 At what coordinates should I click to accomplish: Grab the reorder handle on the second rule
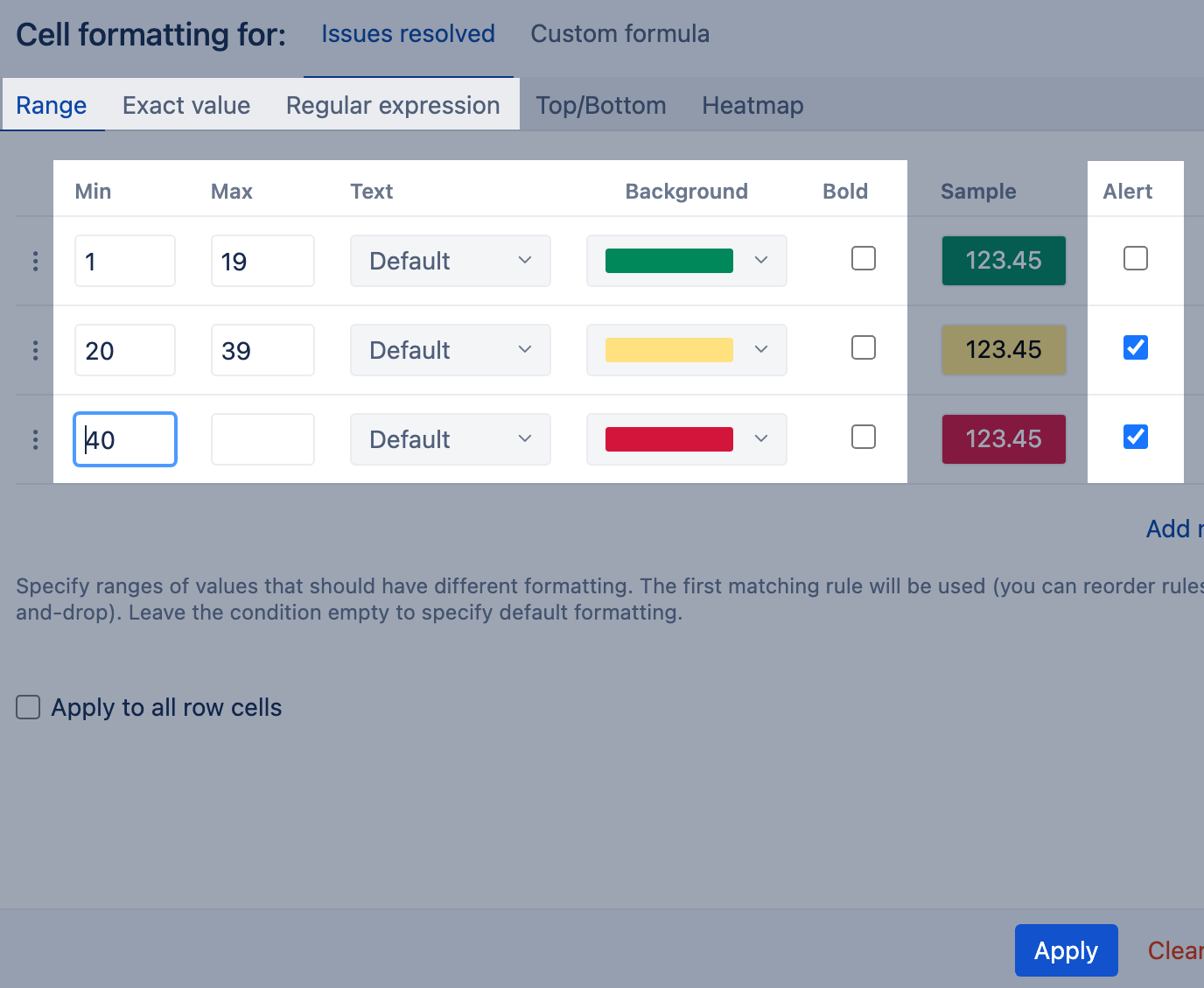(35, 350)
